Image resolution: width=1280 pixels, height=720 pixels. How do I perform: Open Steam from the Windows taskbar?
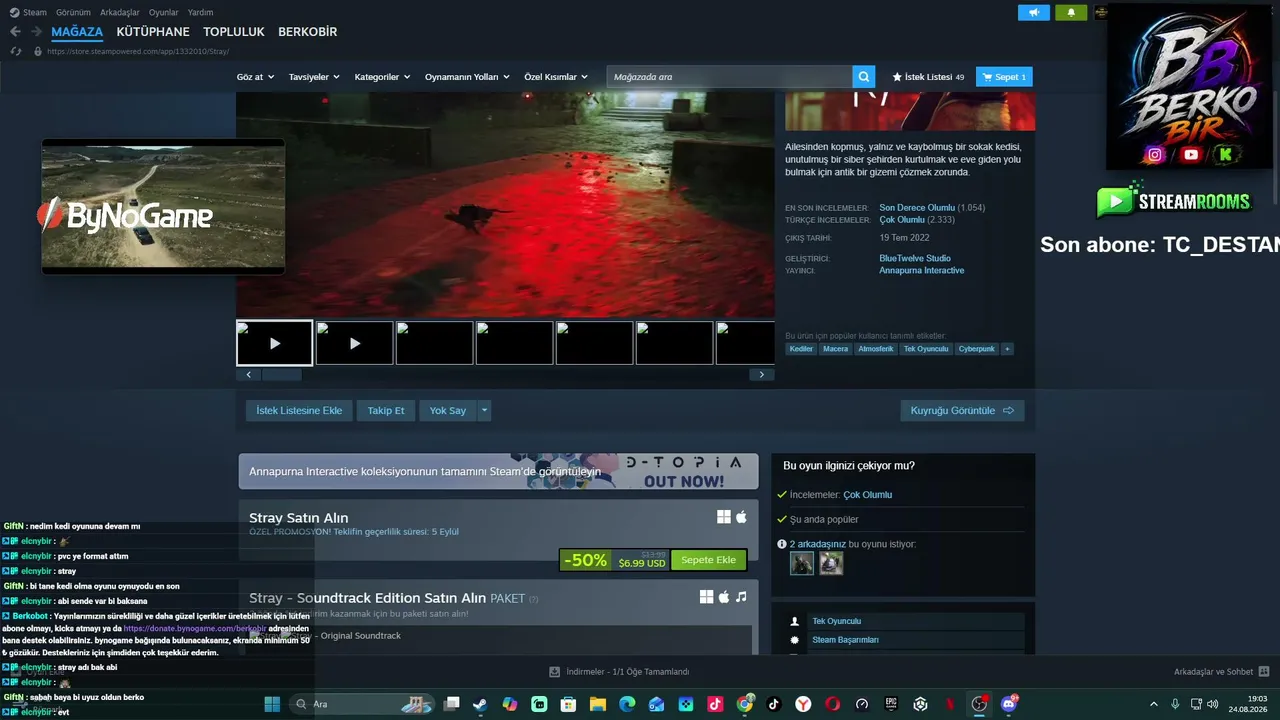click(480, 704)
